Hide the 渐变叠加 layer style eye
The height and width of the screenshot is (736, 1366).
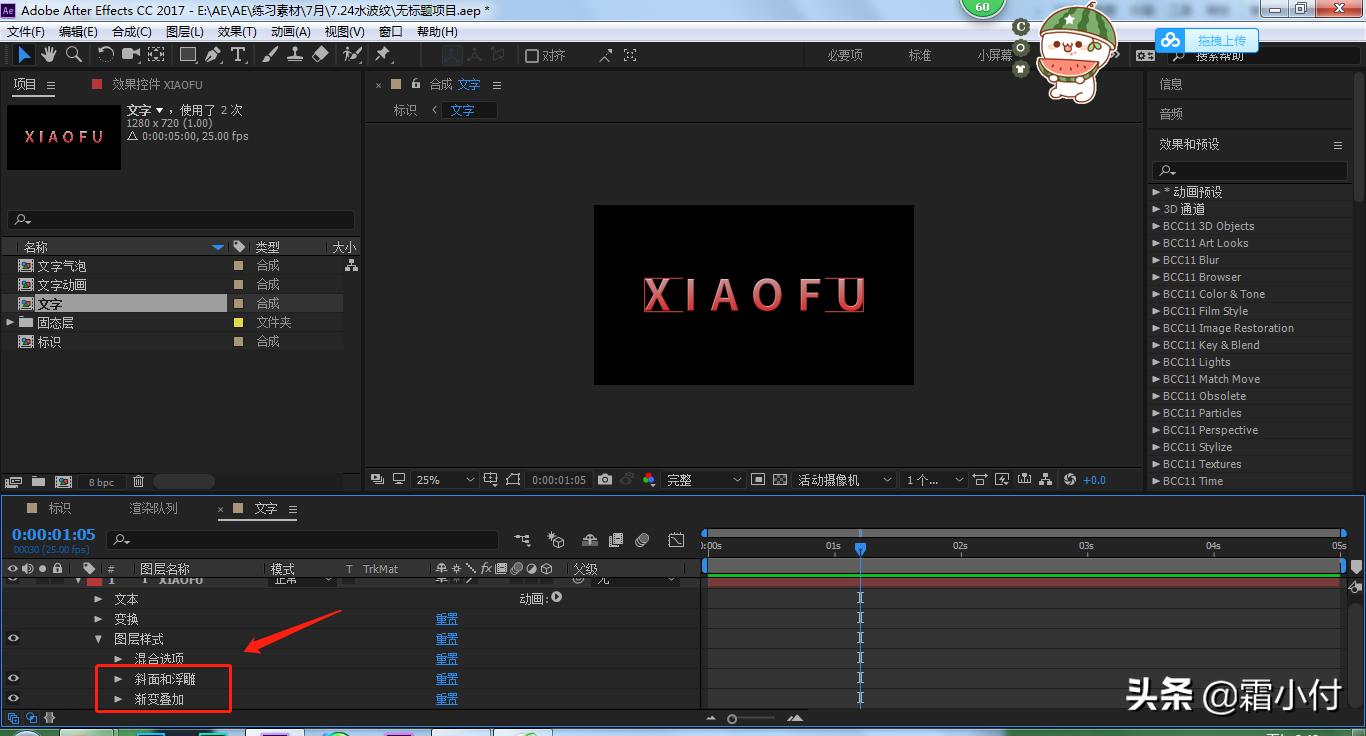pos(13,699)
